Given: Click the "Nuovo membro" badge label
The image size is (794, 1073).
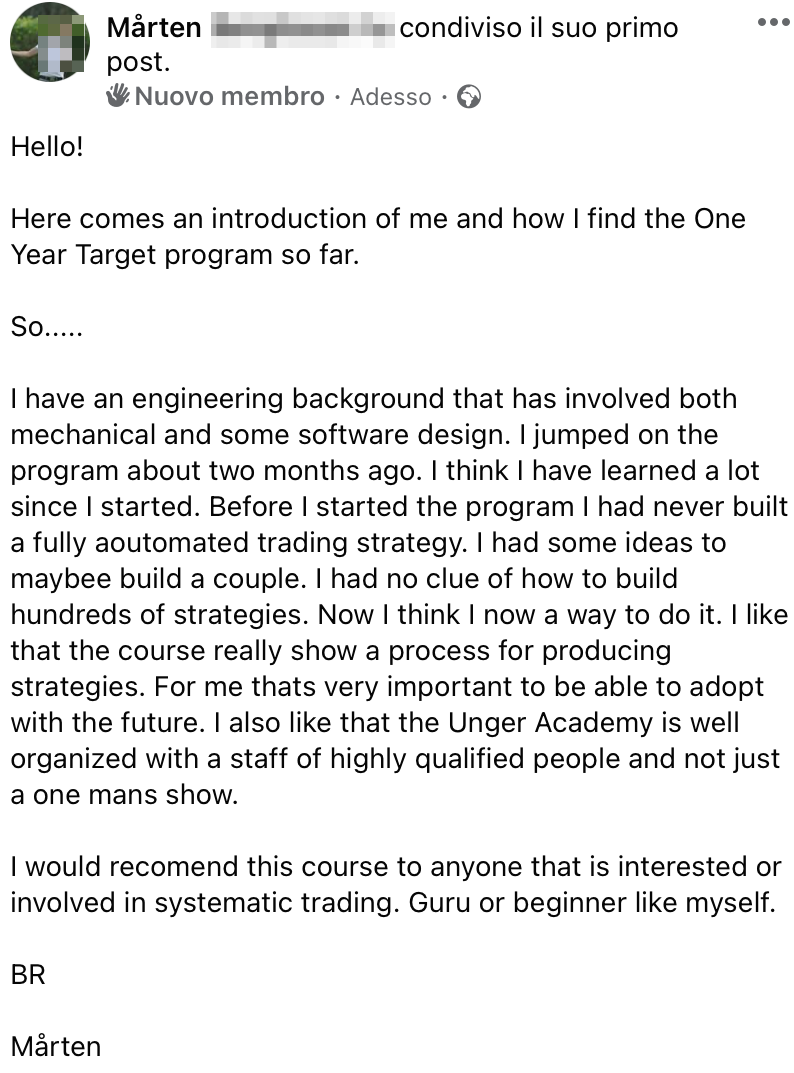Looking at the screenshot, I should (229, 97).
